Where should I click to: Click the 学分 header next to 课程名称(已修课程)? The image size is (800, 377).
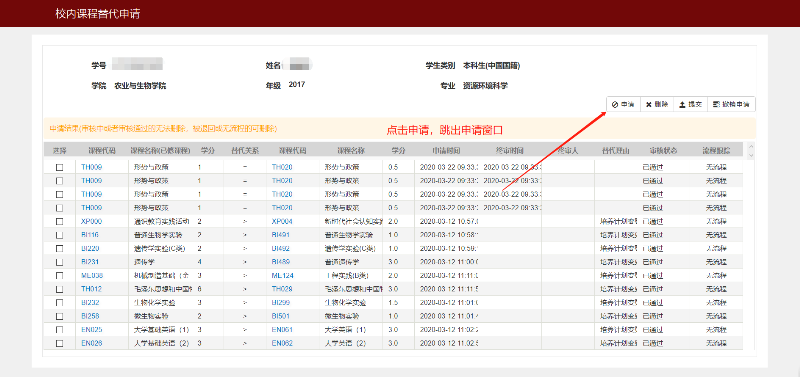pyautogui.click(x=208, y=151)
